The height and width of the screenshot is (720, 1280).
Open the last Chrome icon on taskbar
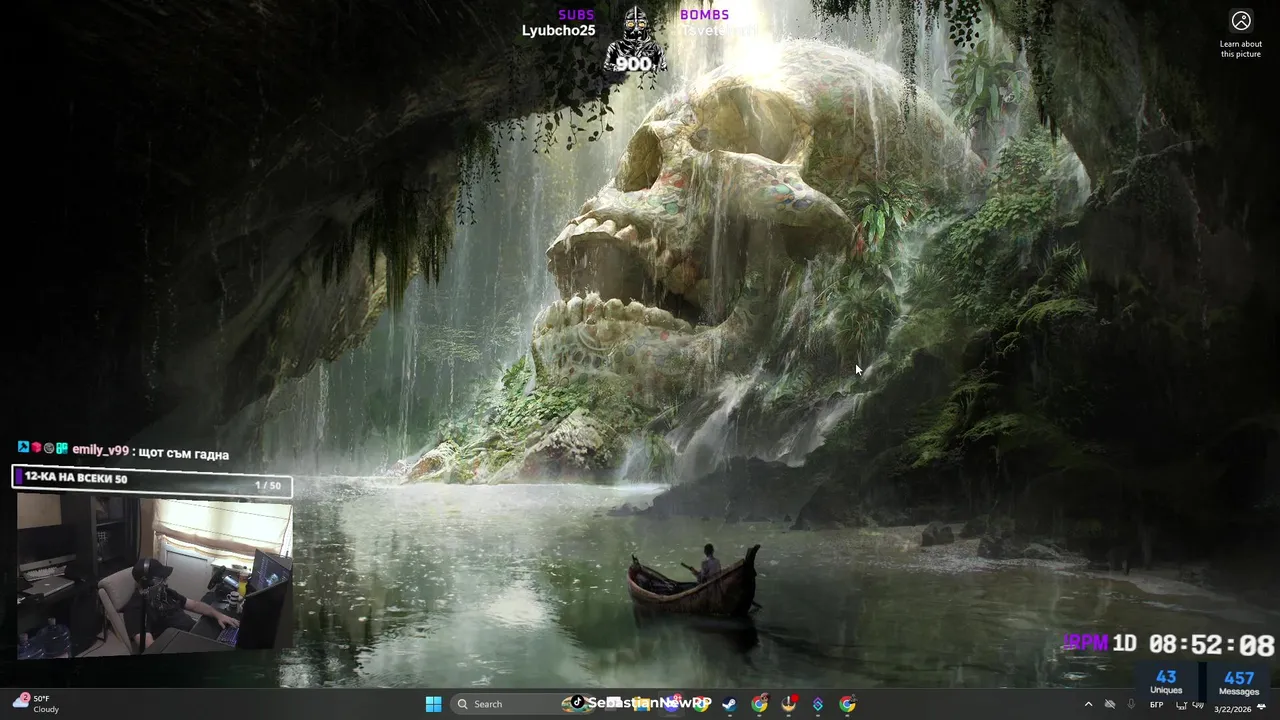click(847, 704)
